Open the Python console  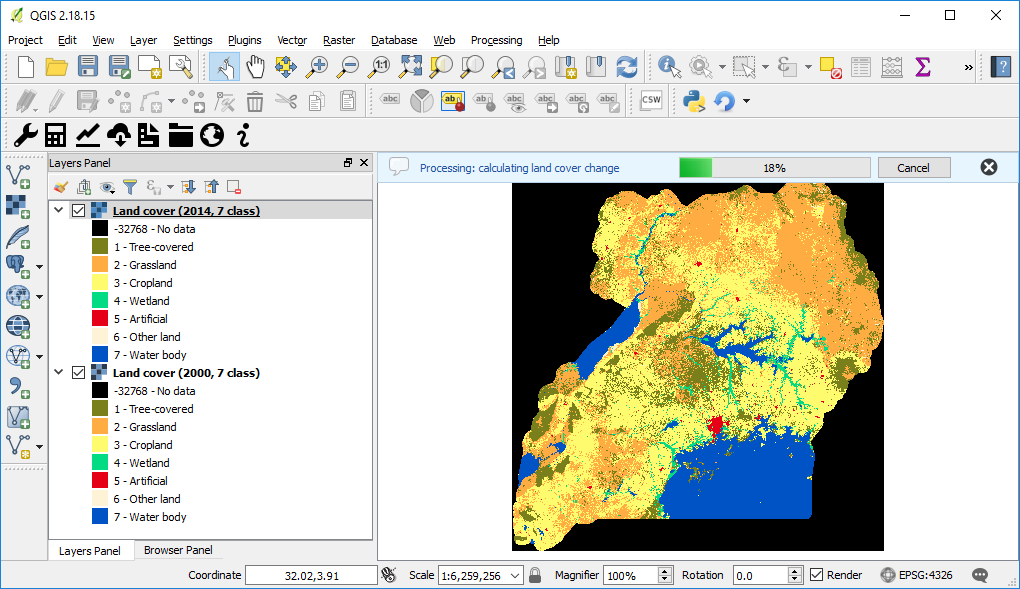(x=692, y=100)
